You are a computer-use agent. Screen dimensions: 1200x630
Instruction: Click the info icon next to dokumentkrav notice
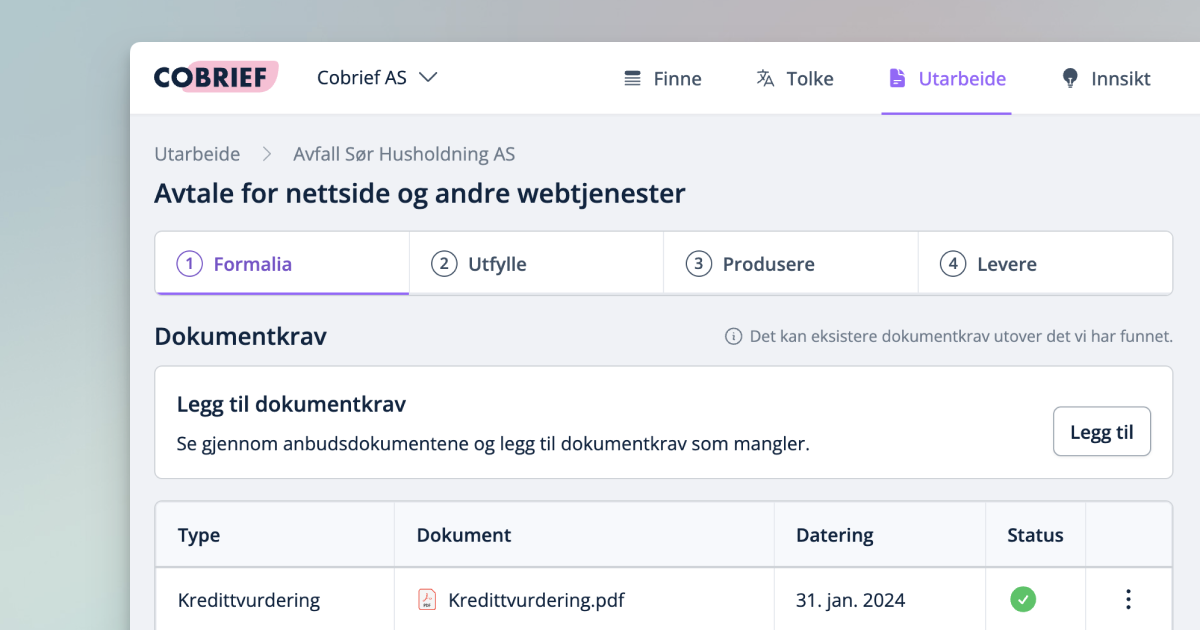point(734,336)
